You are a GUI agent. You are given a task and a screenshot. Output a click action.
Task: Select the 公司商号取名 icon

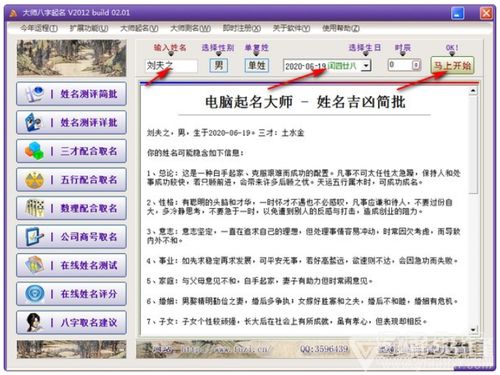tap(34, 237)
